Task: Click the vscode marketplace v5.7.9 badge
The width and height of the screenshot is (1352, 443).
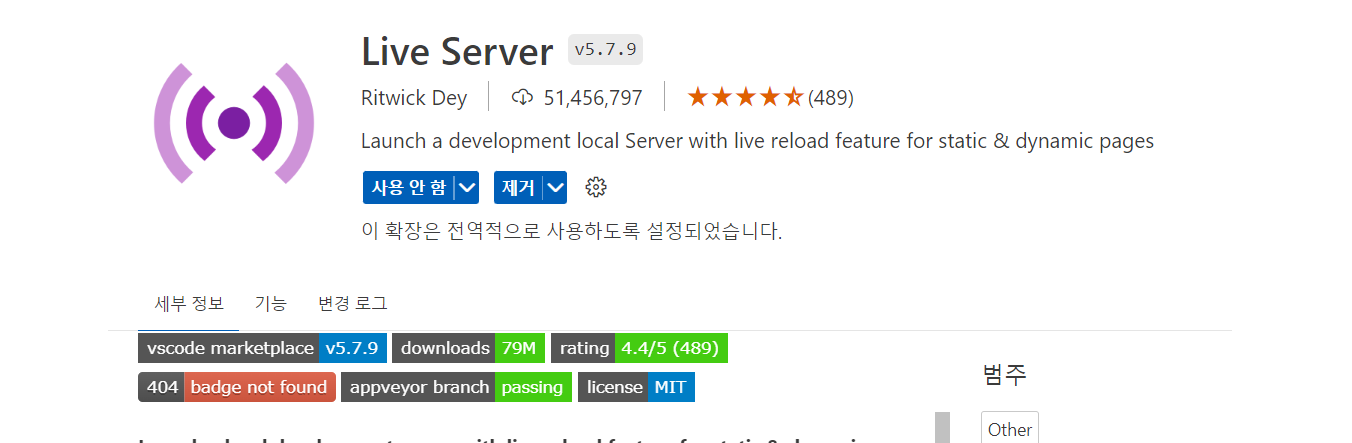Action: tap(262, 348)
